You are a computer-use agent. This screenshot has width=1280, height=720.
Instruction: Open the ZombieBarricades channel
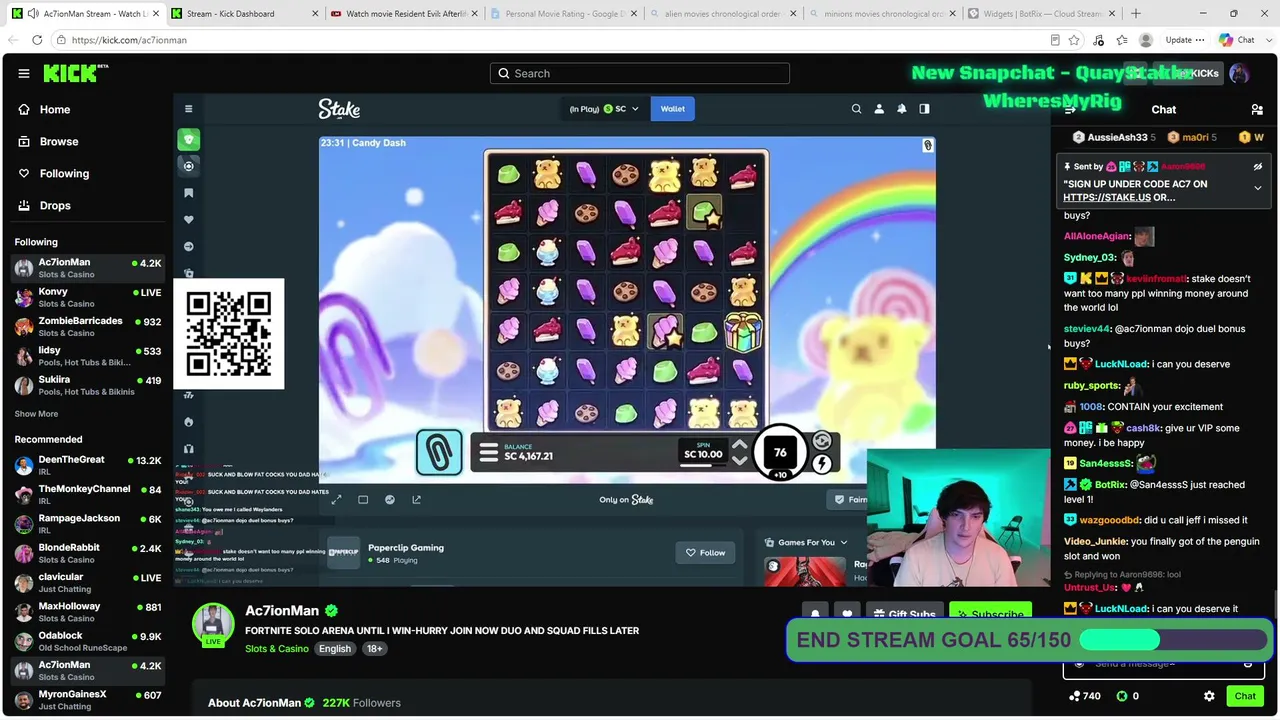87,326
